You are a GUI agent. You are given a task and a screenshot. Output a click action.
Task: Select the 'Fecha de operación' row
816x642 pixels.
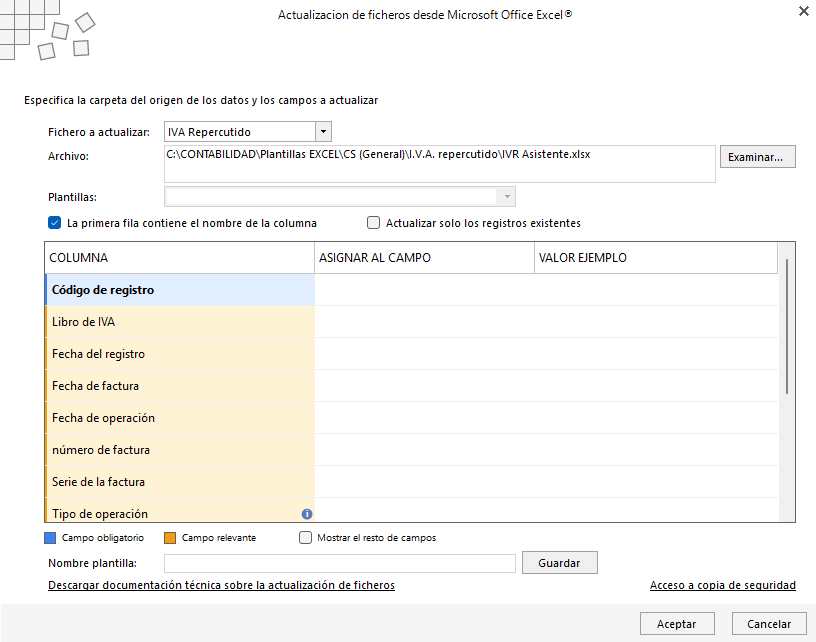coord(411,418)
